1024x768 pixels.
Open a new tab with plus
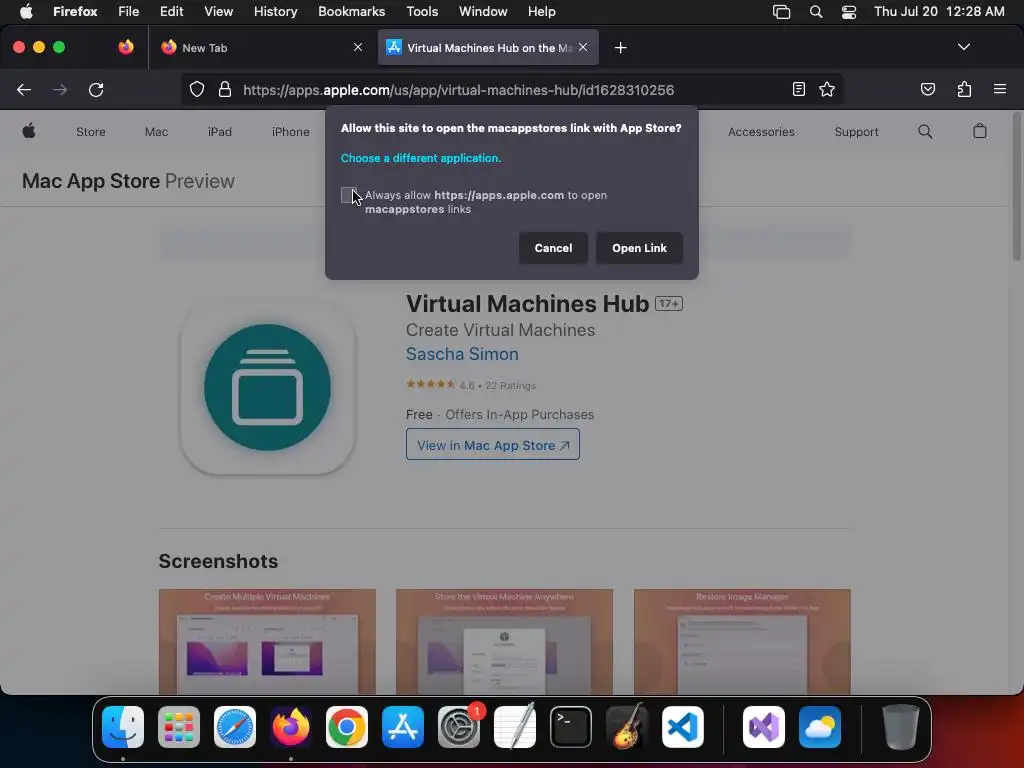click(x=620, y=48)
